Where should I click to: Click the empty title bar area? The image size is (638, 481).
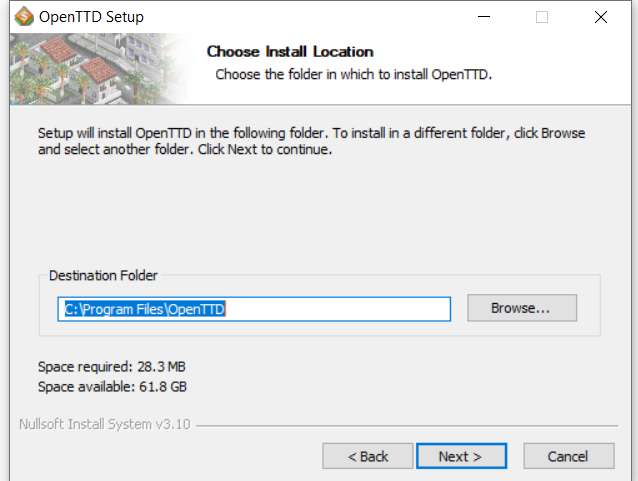tap(300, 17)
